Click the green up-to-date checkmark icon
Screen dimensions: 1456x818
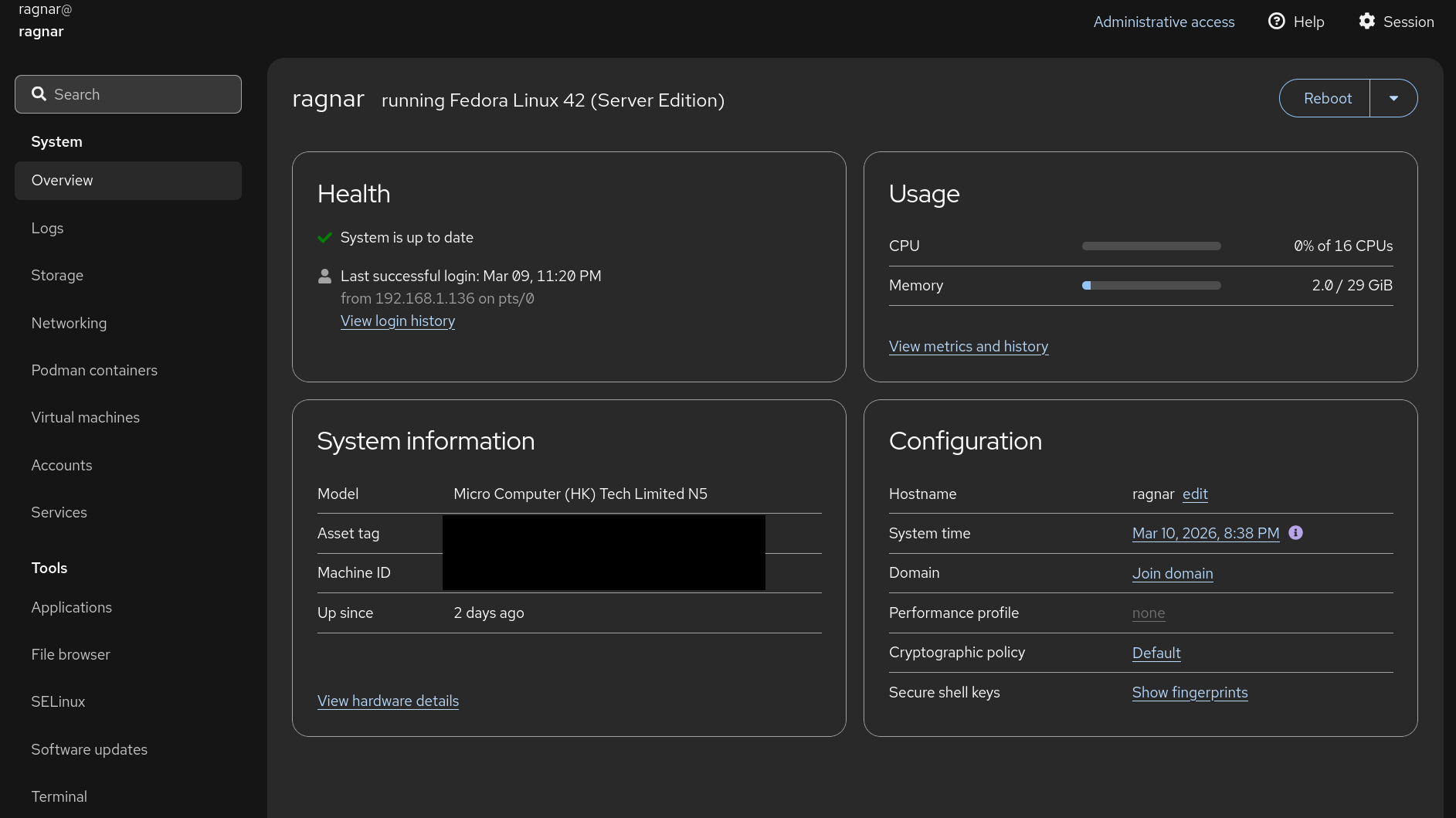click(324, 238)
